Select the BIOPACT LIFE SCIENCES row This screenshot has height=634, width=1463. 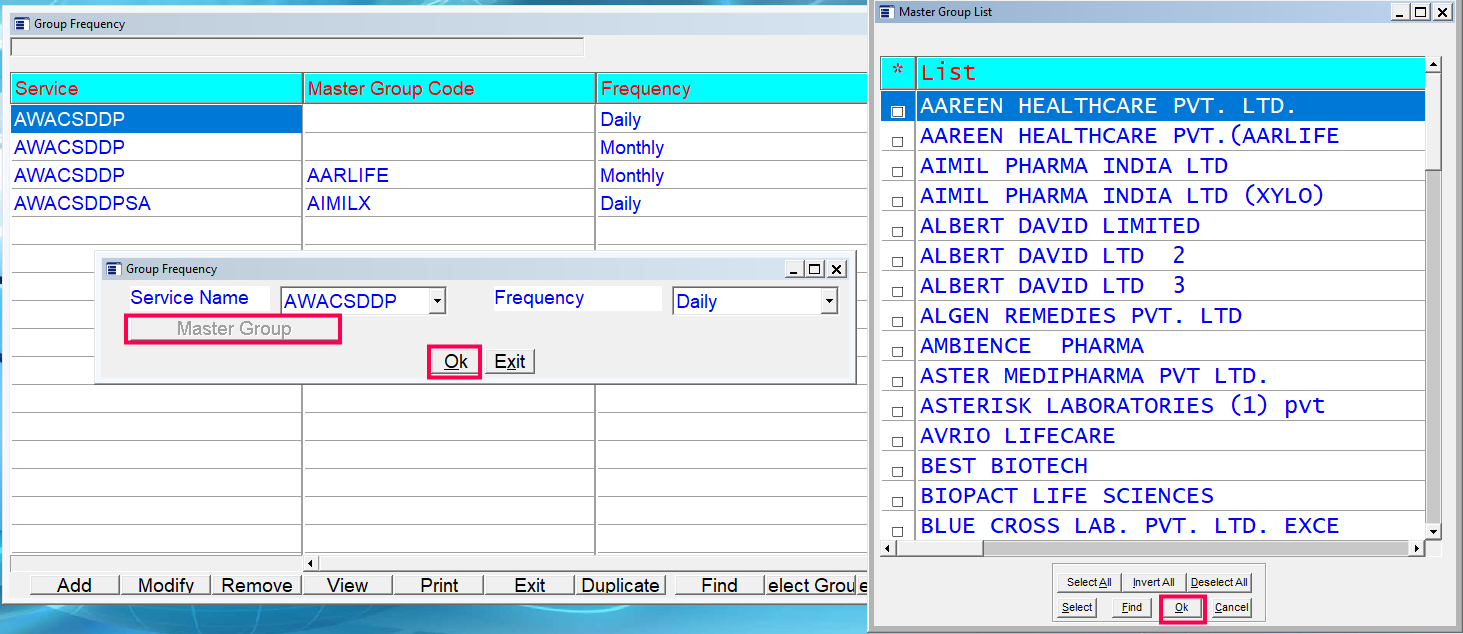pyautogui.click(x=1170, y=496)
